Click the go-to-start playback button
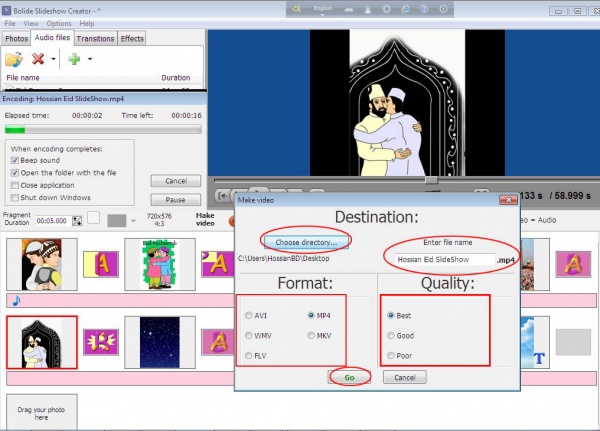Viewport: 600px width, 431px height. [222, 196]
